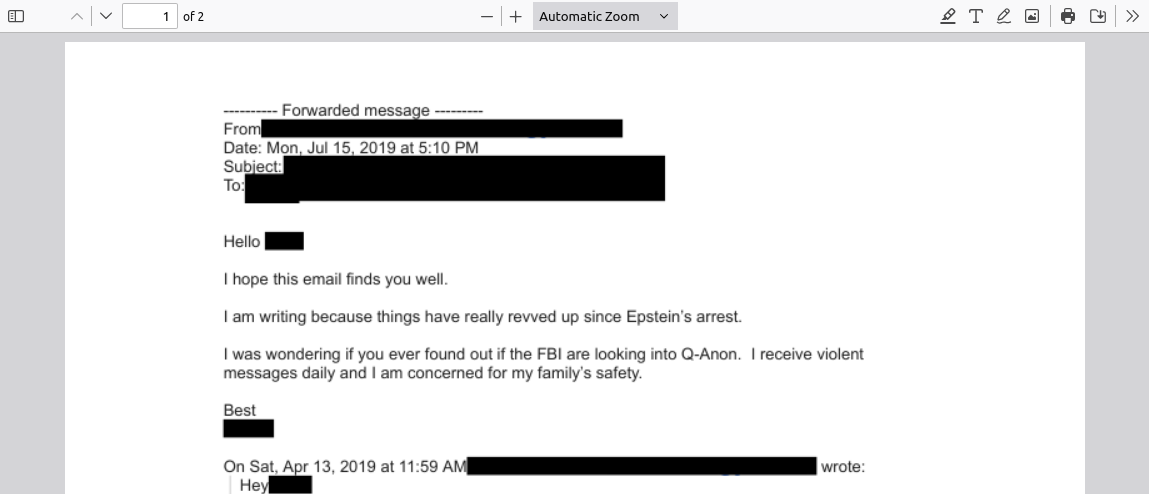Save the PDF file
1149x494 pixels.
point(1097,16)
